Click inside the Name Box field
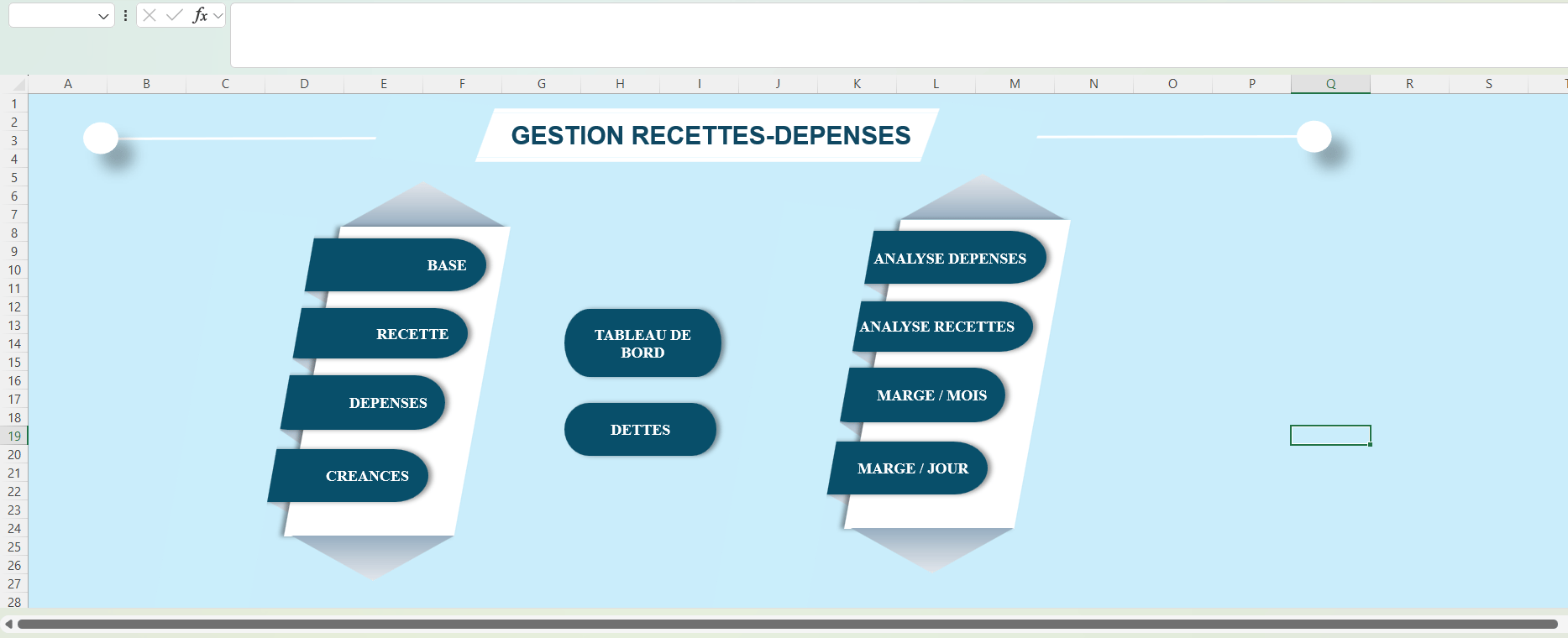 (x=52, y=16)
